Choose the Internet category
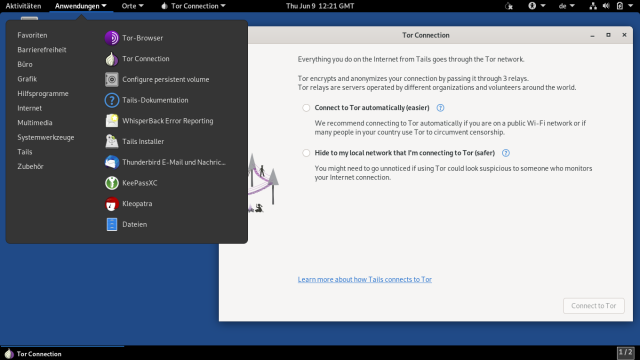 (29, 108)
